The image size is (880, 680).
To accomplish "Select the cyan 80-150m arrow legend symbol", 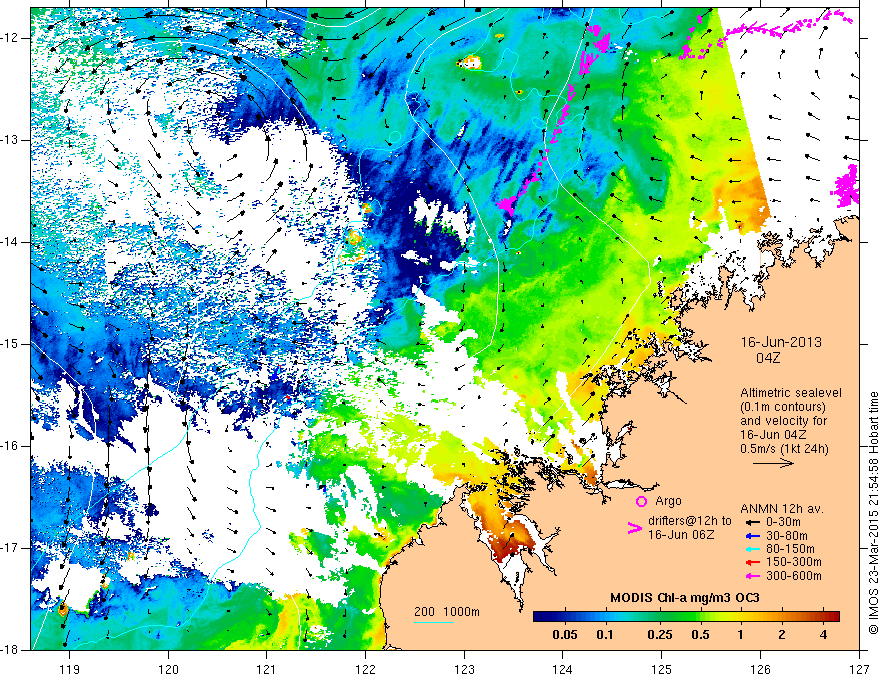I will pos(753,549).
